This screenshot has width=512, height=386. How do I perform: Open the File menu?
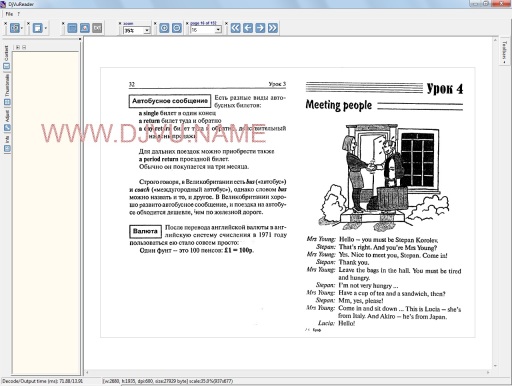pyautogui.click(x=9, y=14)
